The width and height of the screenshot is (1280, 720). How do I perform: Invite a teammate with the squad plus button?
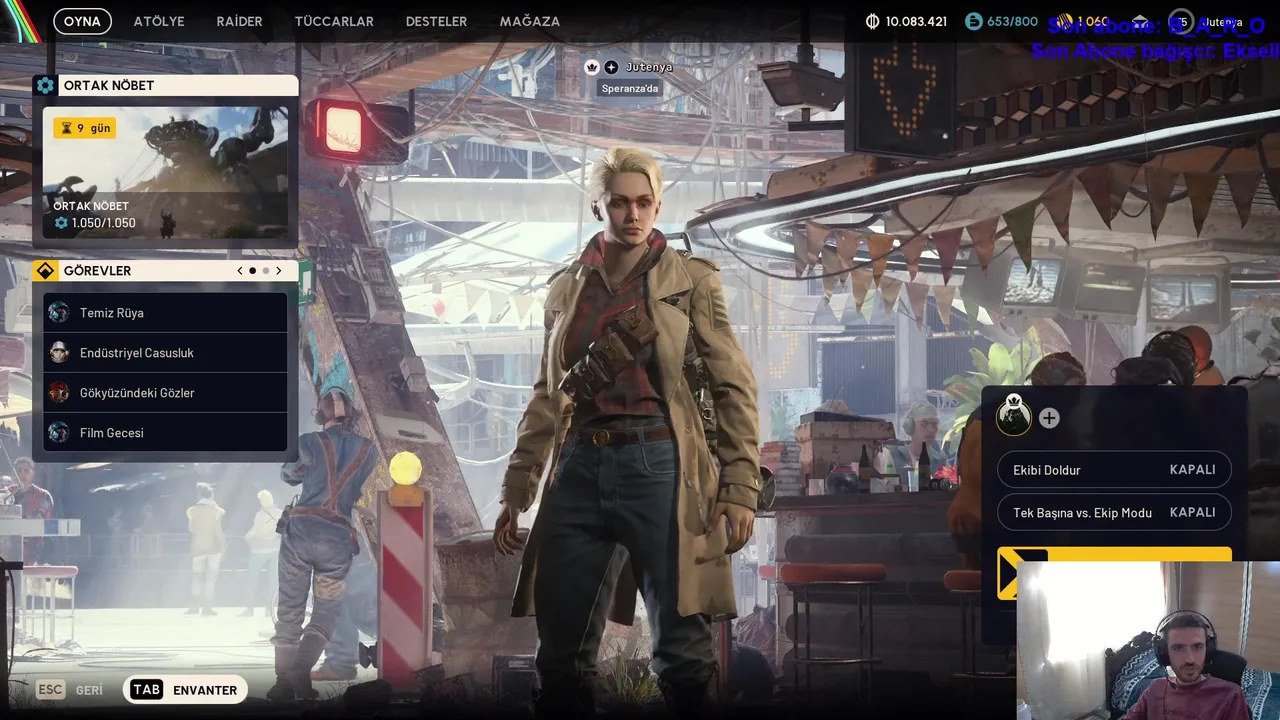pos(1049,418)
